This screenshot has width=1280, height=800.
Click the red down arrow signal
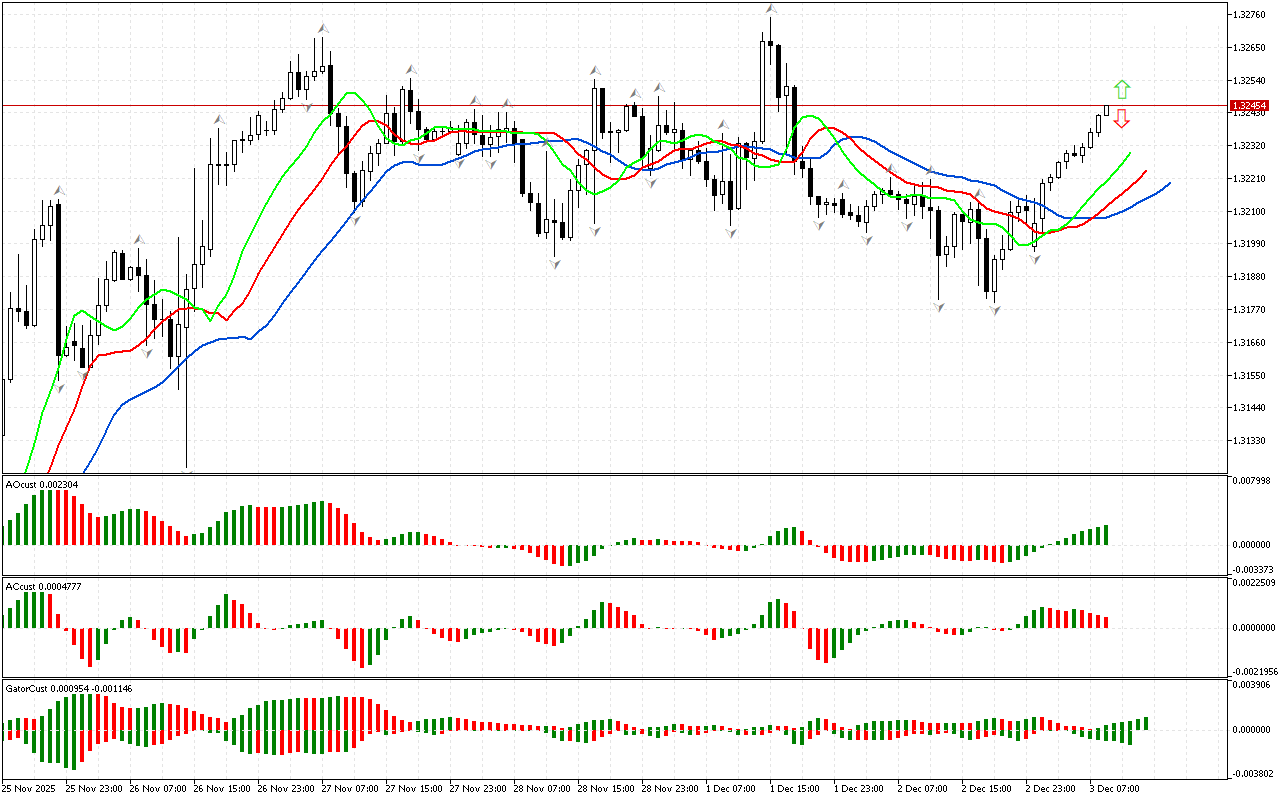(1122, 119)
